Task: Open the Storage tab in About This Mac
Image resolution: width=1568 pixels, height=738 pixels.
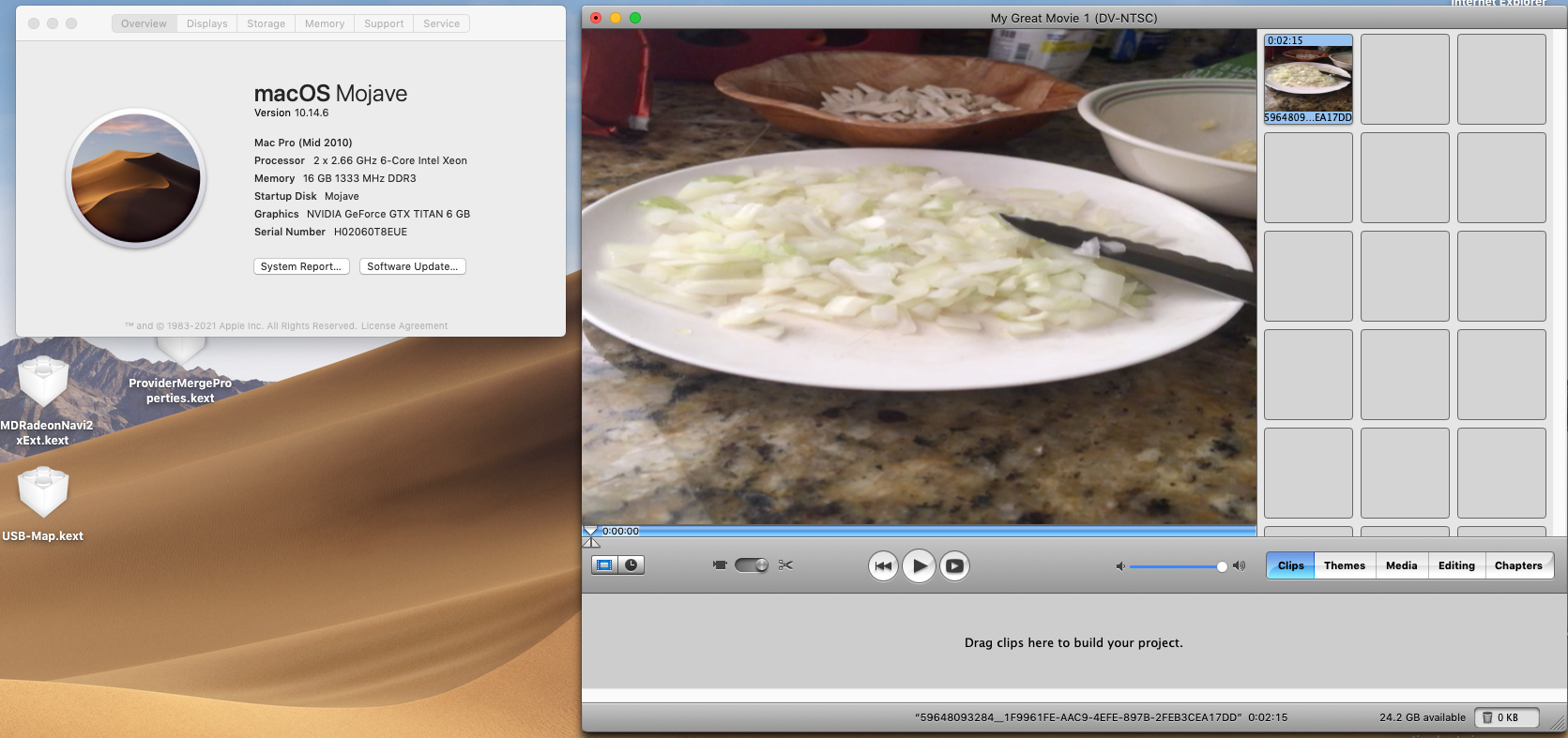Action: point(266,23)
